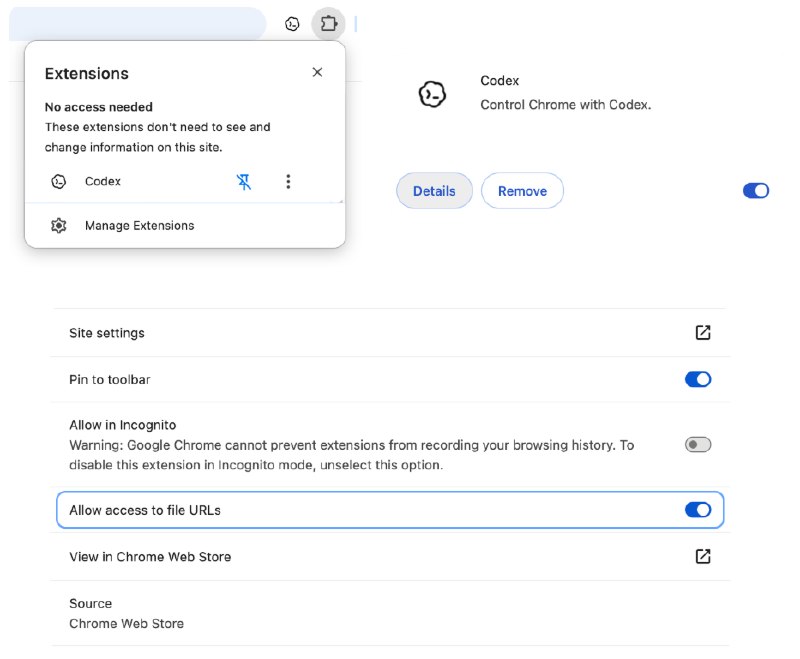Viewport: 800px width, 659px height.
Task: Open View in Chrome Web Store icon
Action: [x=703, y=556]
